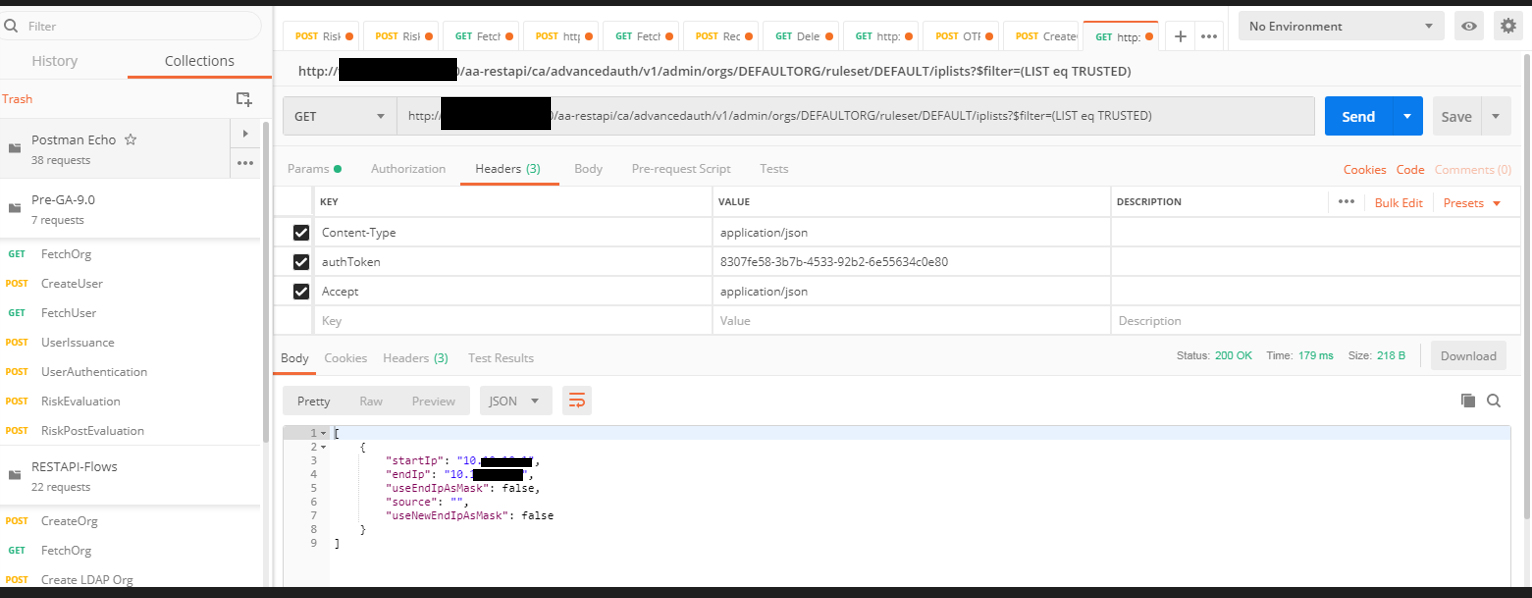This screenshot has width=1532, height=598.
Task: Open the FetchUser GET request
Action: [69, 313]
